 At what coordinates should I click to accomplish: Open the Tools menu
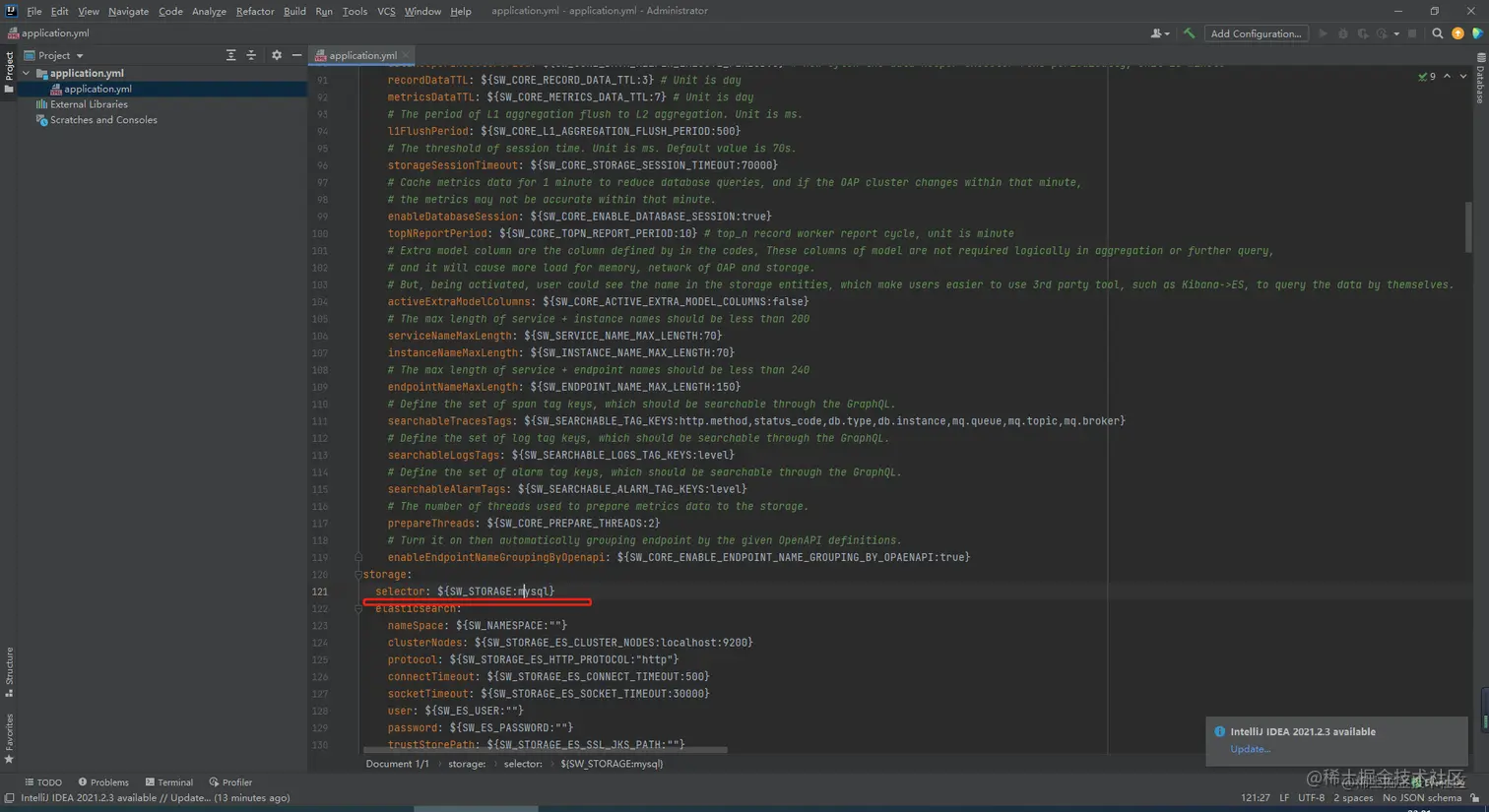pos(355,11)
